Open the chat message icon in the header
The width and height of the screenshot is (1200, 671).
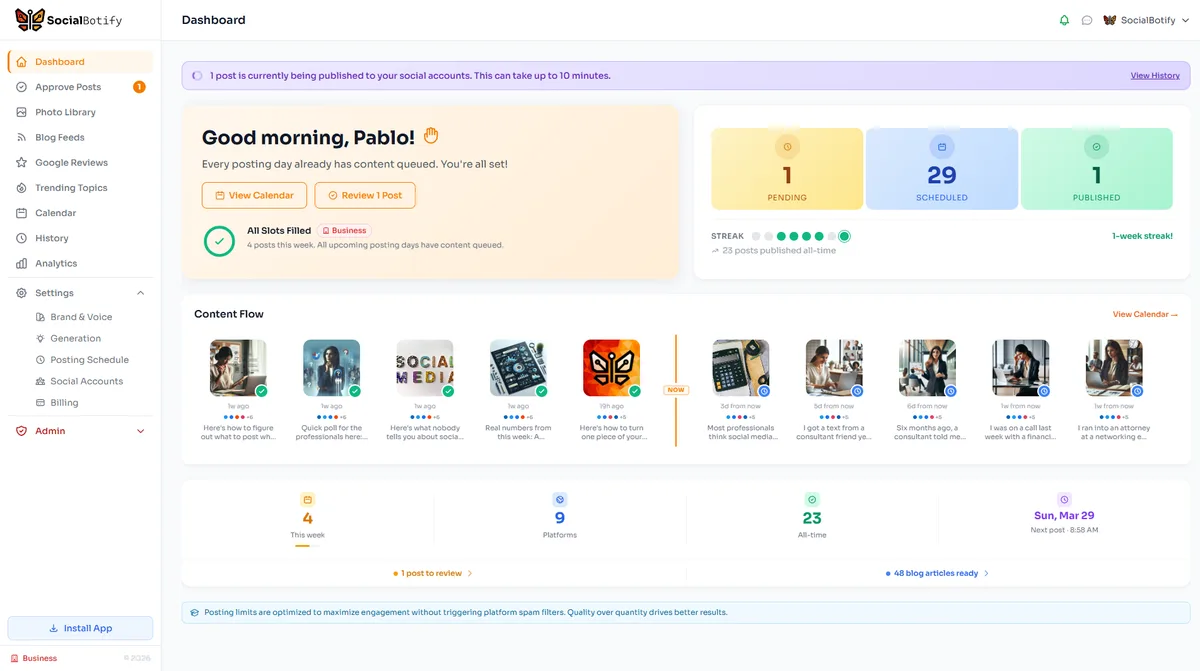(1086, 19)
